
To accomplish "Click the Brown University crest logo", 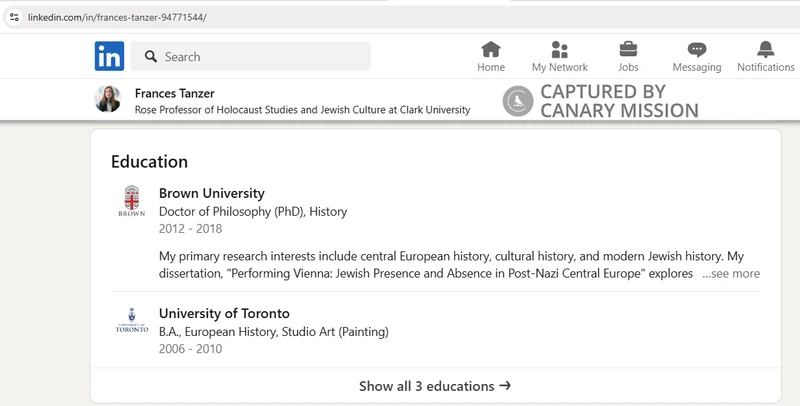I will coord(131,201).
